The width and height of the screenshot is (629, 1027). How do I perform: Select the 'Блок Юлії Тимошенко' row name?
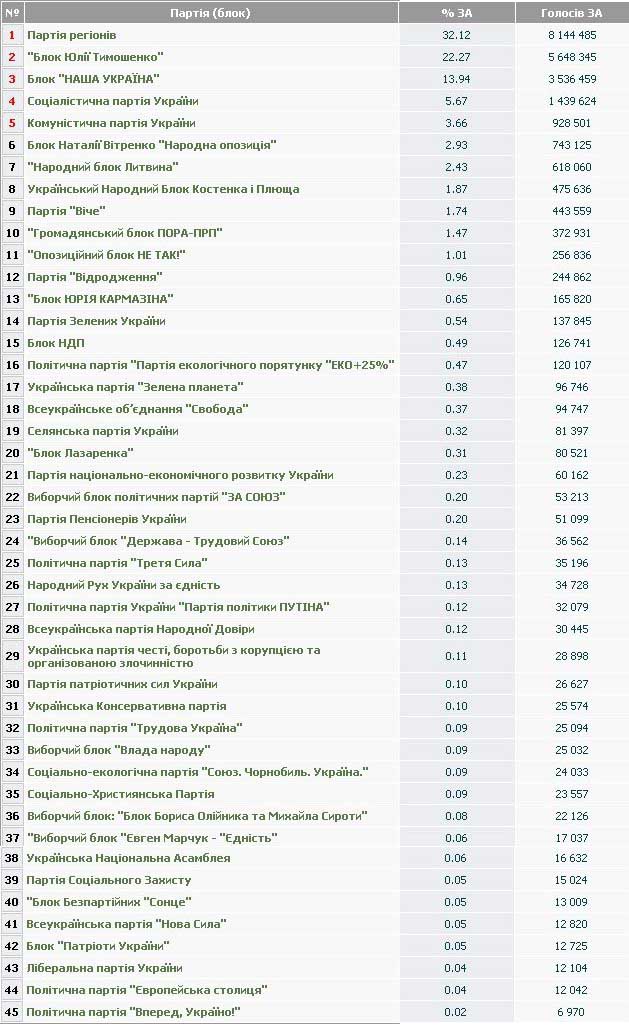tap(95, 57)
